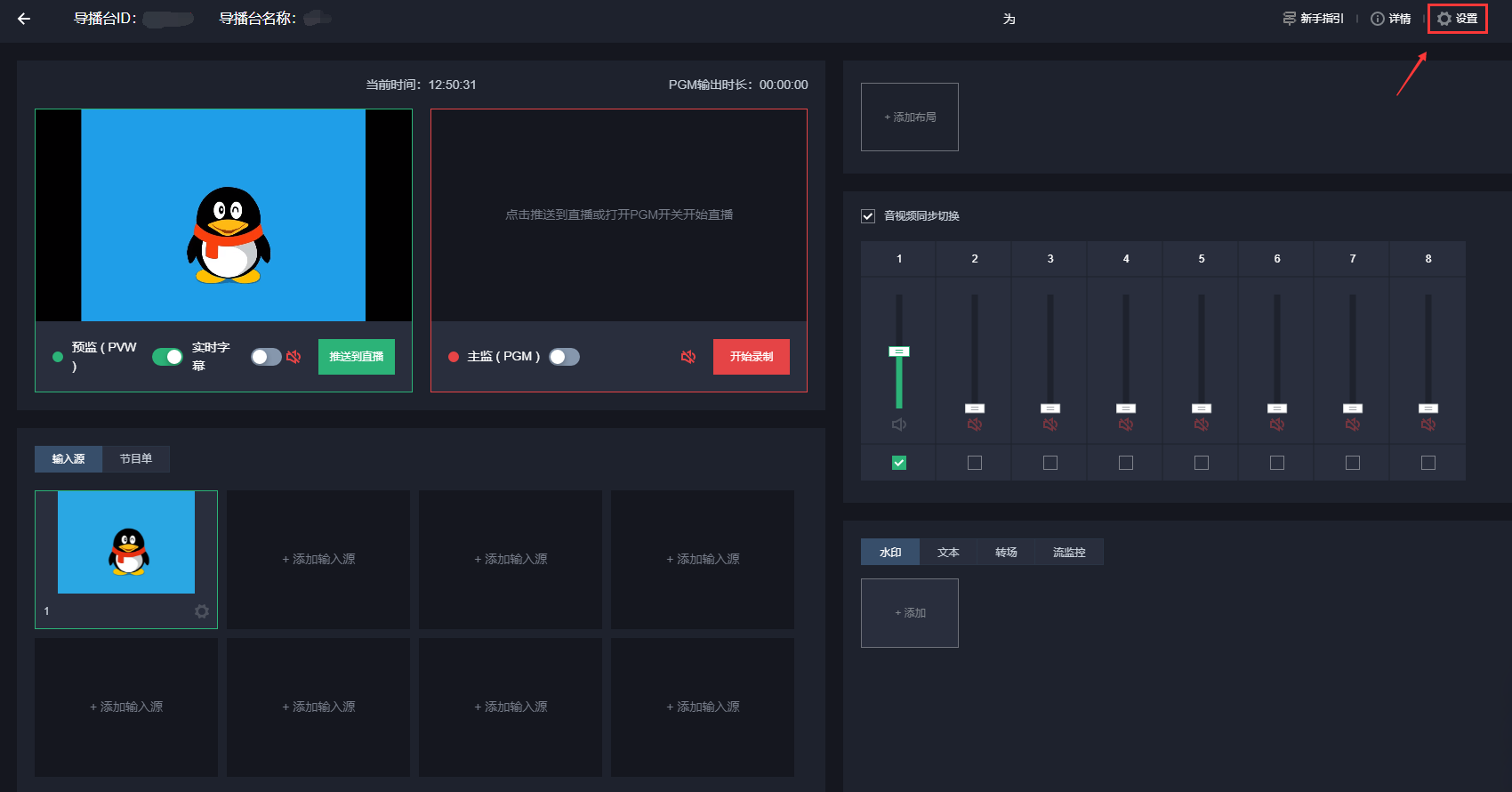This screenshot has height=792, width=1512.
Task: Select the 流监控 stream monitor tab
Action: (x=1069, y=553)
